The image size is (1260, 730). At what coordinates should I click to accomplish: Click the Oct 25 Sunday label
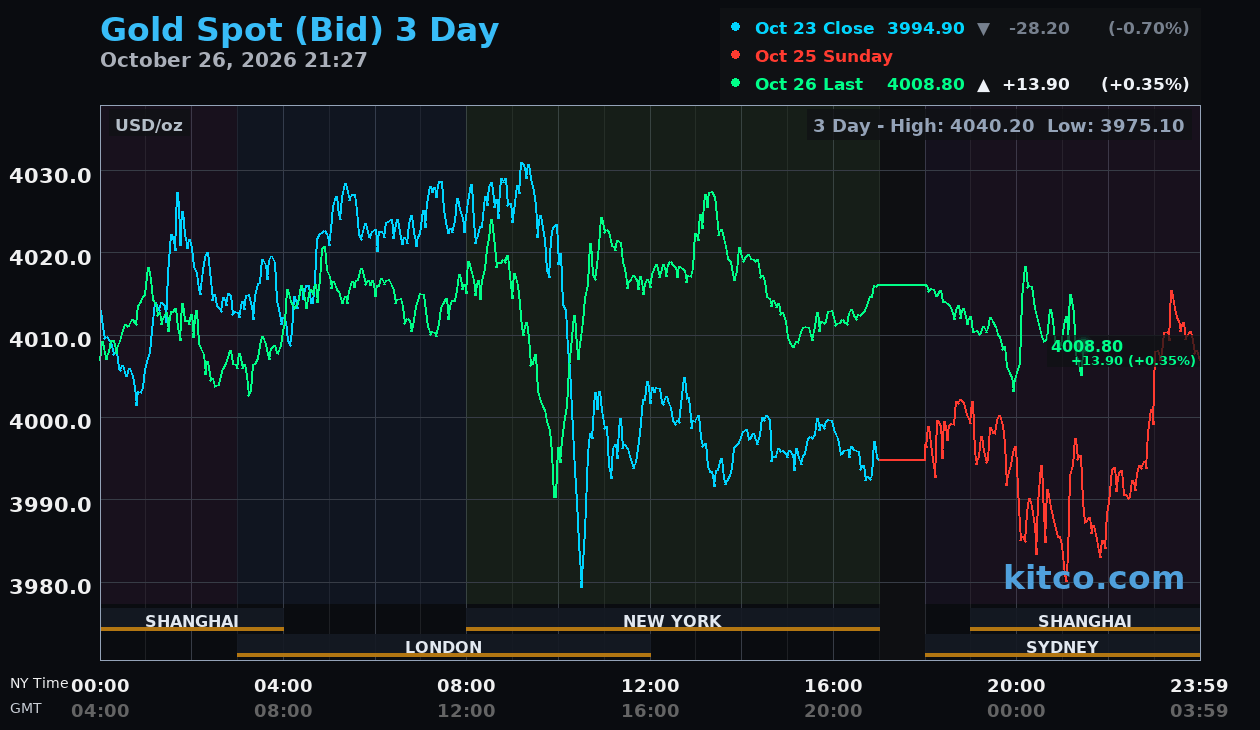coord(824,56)
